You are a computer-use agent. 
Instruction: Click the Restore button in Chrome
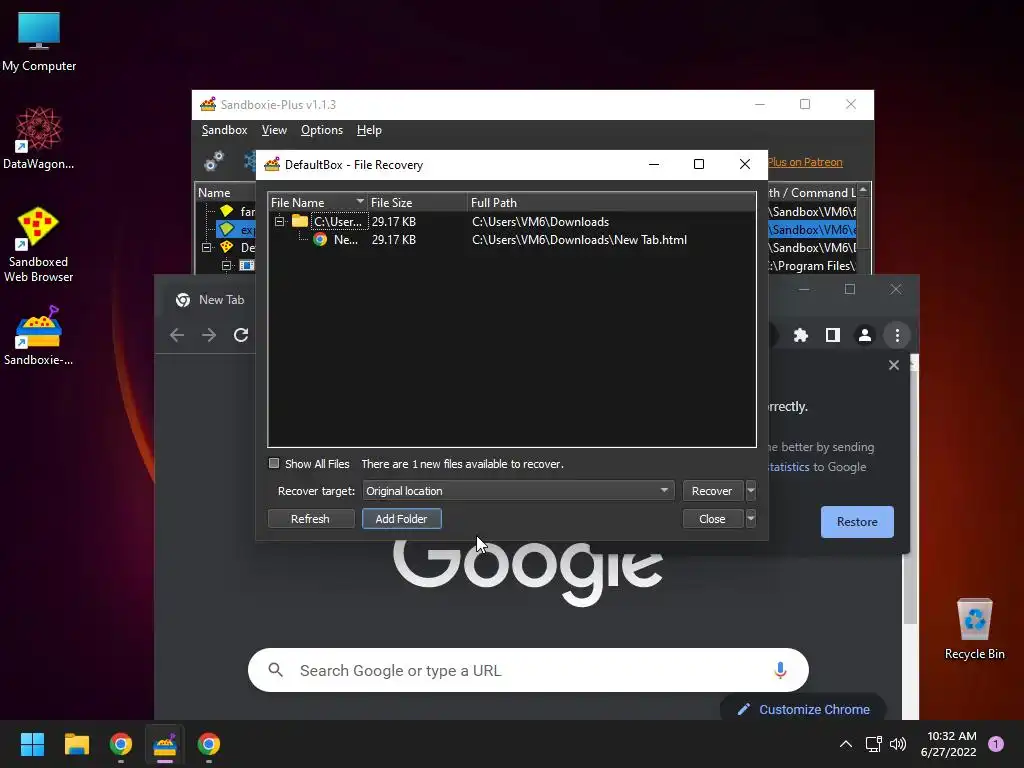point(857,522)
